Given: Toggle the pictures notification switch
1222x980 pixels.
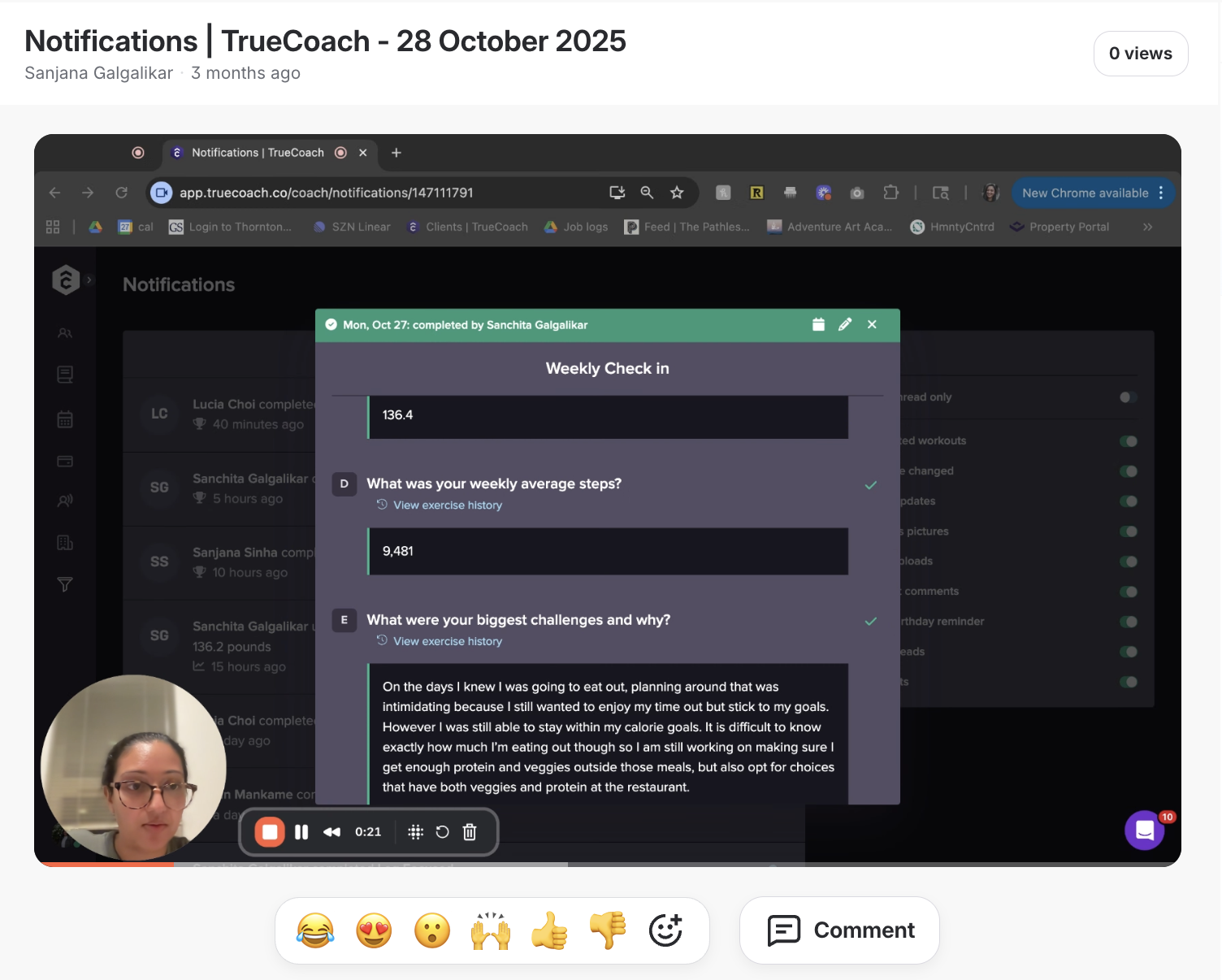Looking at the screenshot, I should [1128, 531].
